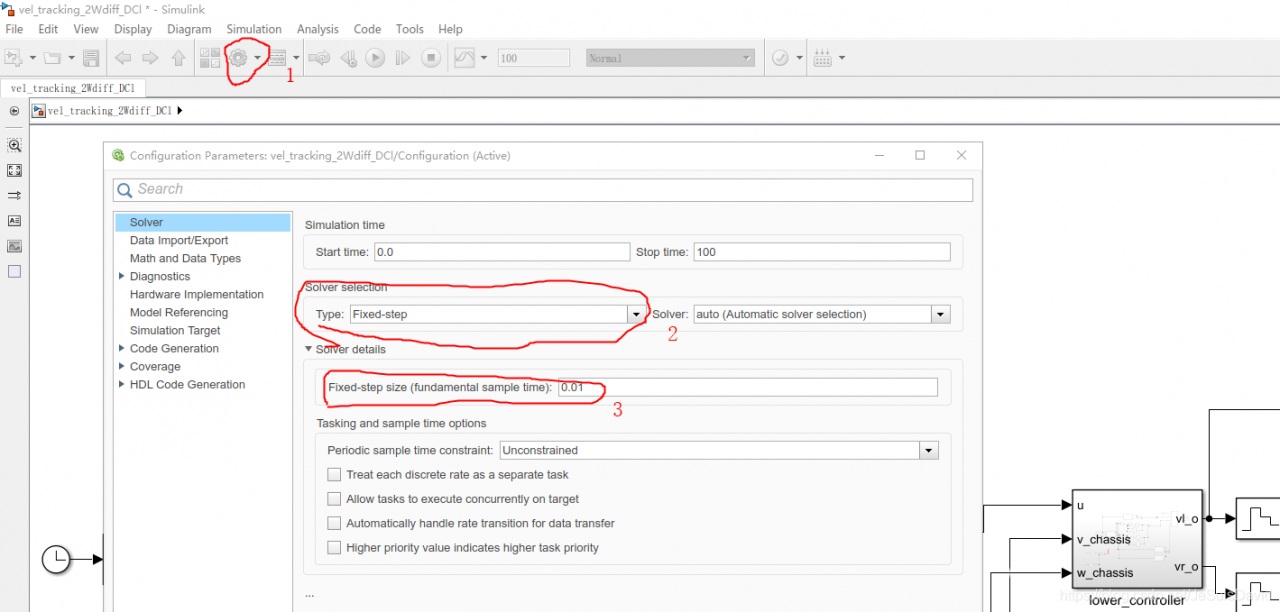Stop the simulation with Stop button
The image size is (1280, 612).
[430, 58]
